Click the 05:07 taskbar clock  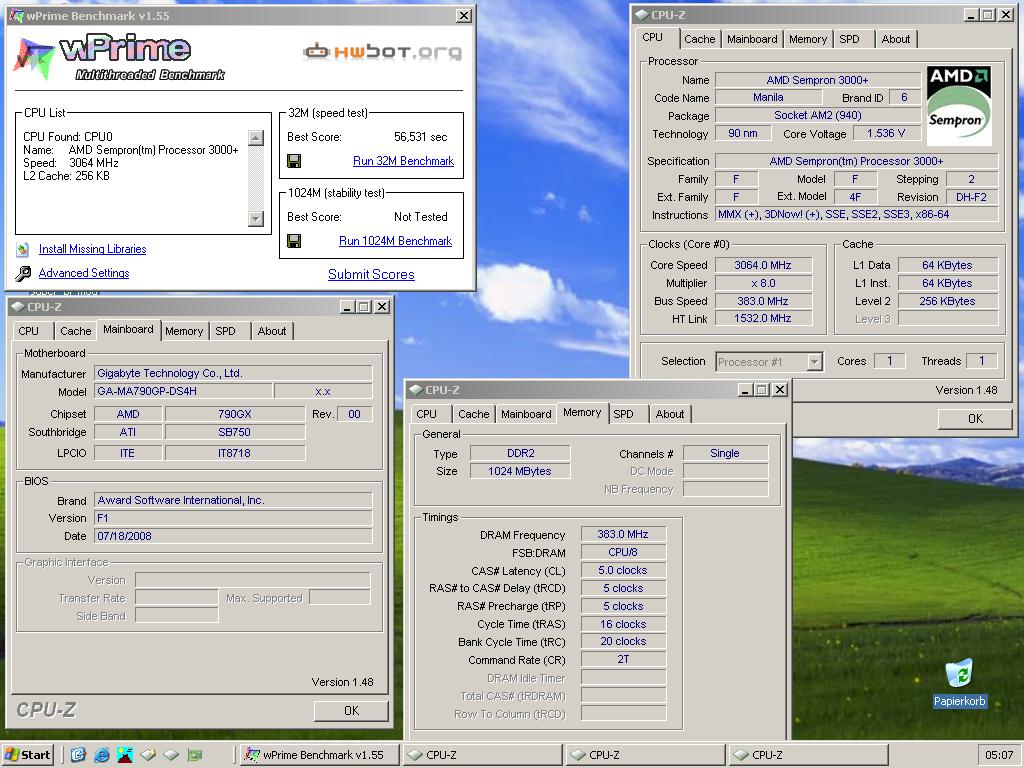(999, 755)
